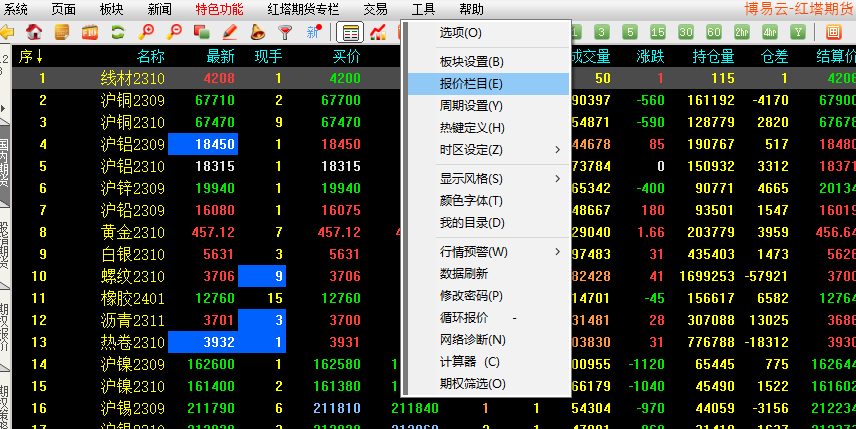Select the 60-minute period button

(x=714, y=32)
